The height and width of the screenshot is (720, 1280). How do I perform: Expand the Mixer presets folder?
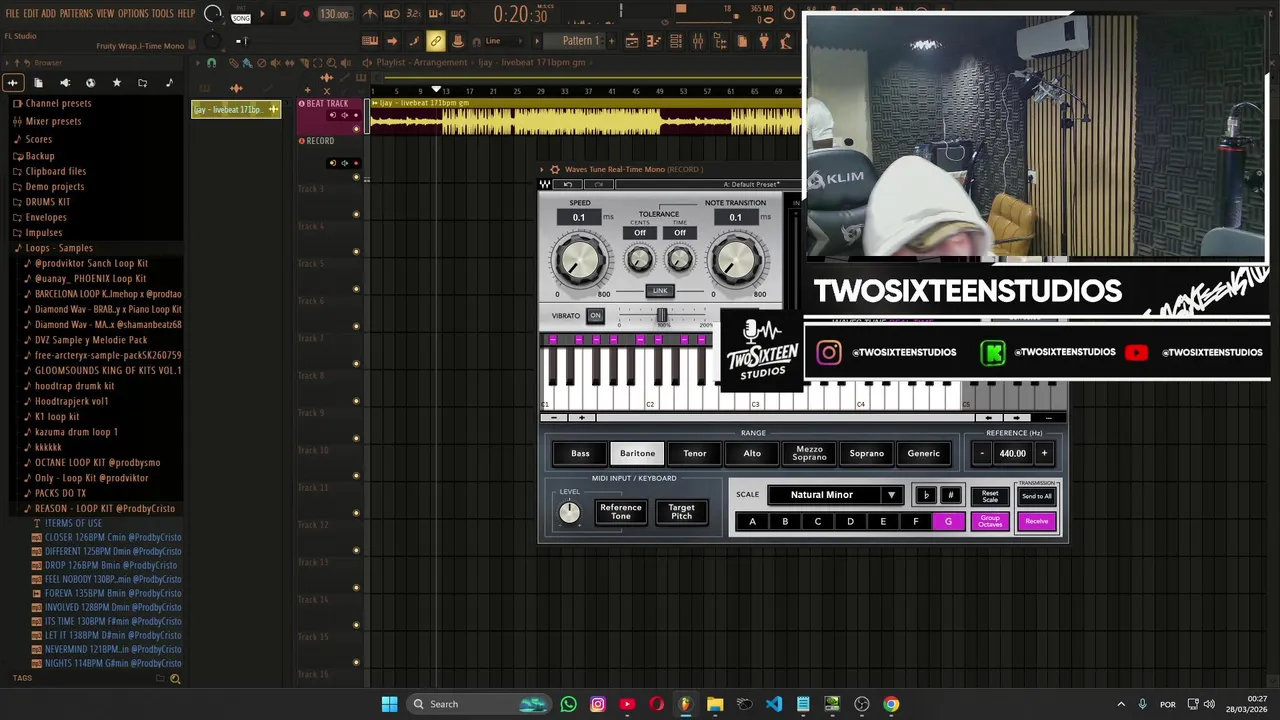tap(53, 121)
